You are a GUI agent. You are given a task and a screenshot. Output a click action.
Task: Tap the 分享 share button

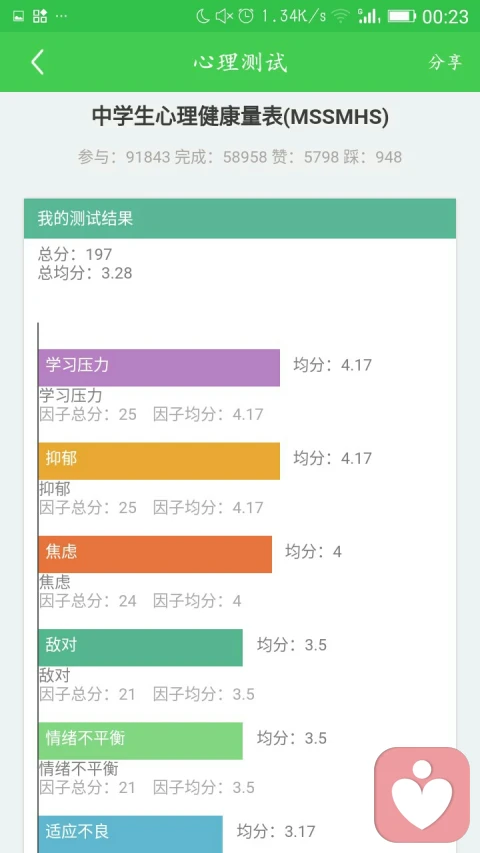tap(445, 62)
